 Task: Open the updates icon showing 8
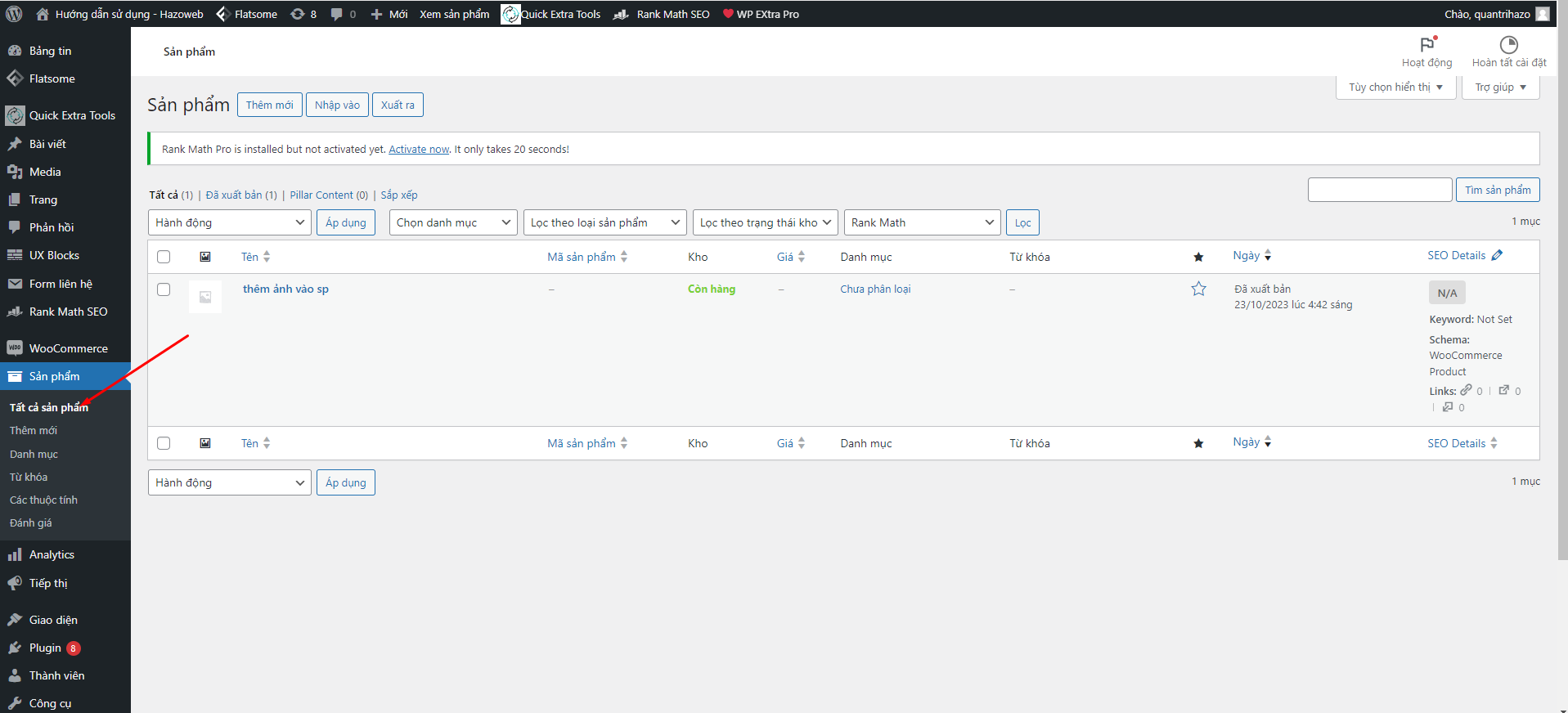click(x=303, y=14)
